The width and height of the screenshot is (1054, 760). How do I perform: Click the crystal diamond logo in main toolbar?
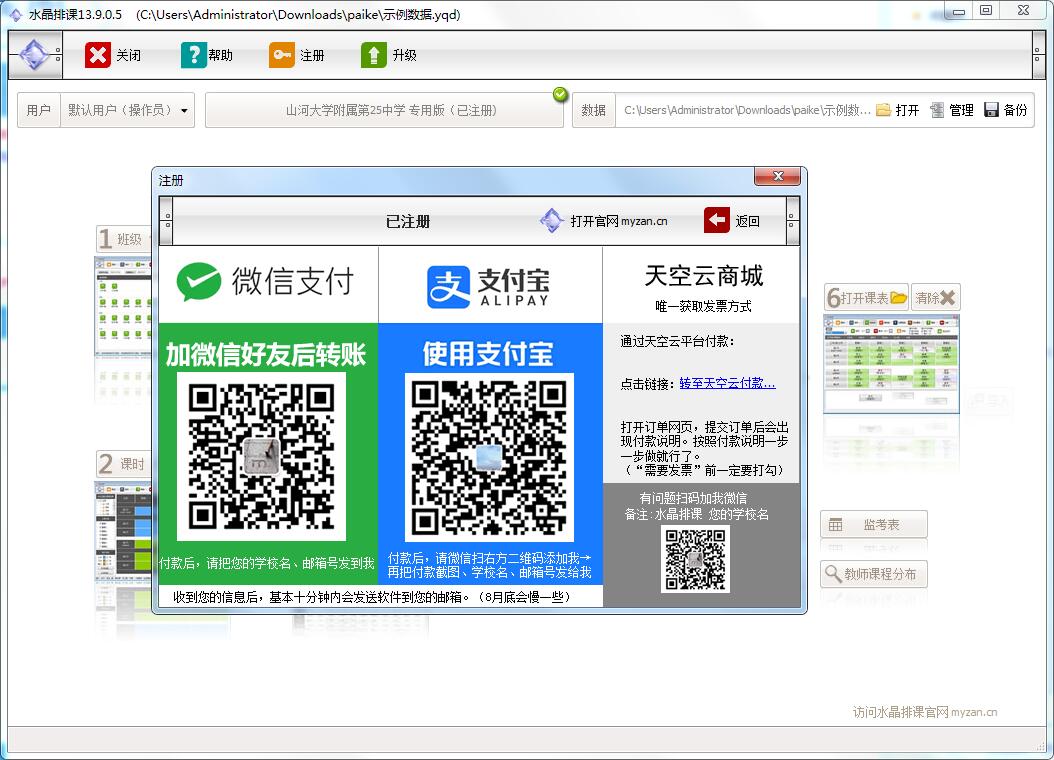(x=34, y=54)
